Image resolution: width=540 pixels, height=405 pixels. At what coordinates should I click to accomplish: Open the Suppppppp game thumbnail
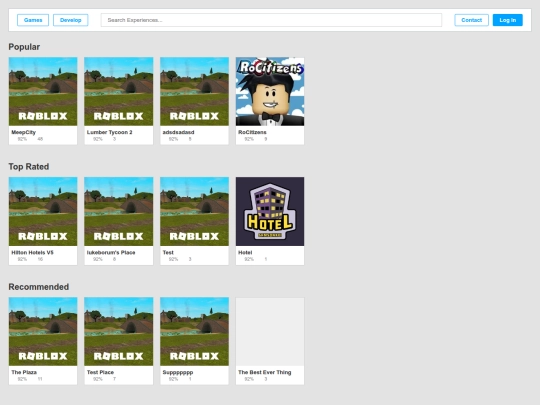[194, 331]
